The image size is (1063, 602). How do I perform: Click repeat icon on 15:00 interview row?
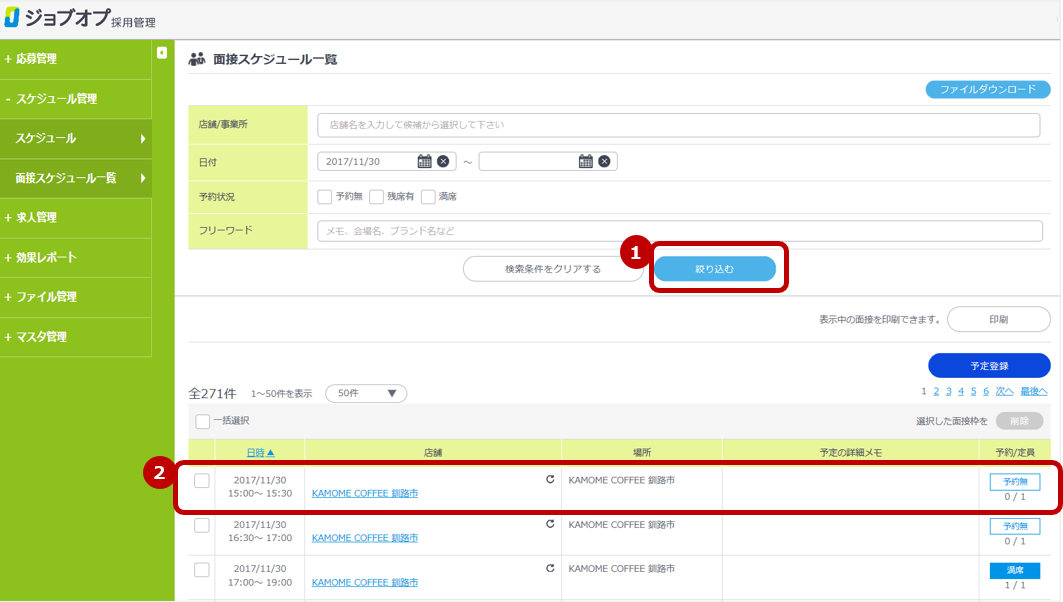click(x=550, y=480)
